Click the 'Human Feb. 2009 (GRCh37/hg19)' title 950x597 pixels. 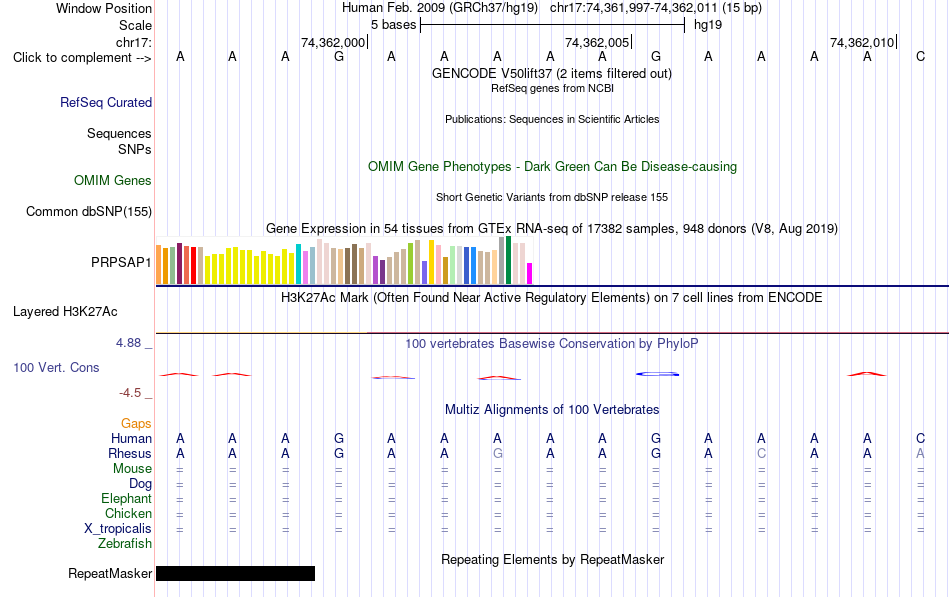point(440,8)
